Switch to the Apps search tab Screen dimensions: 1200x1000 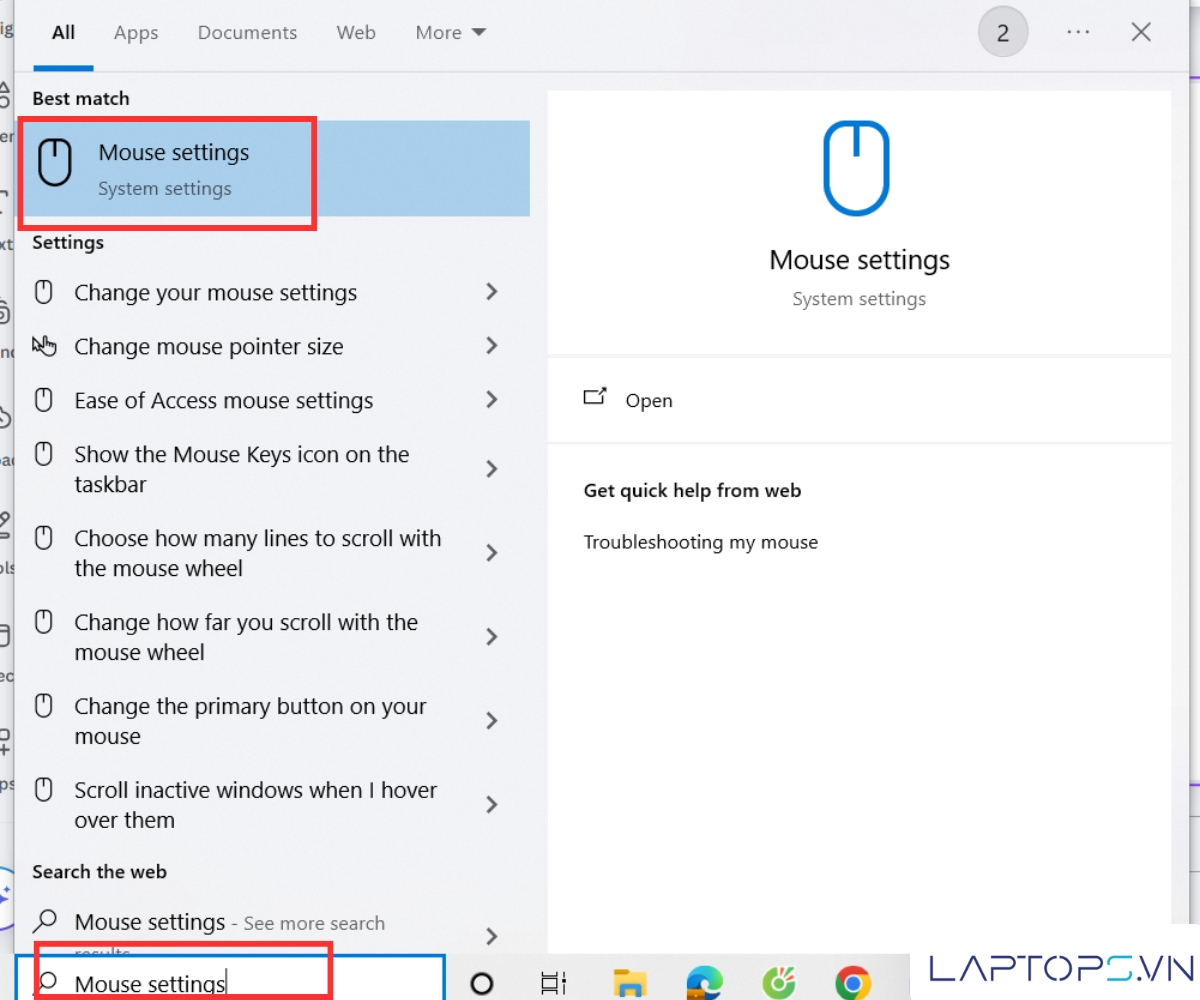click(x=136, y=33)
